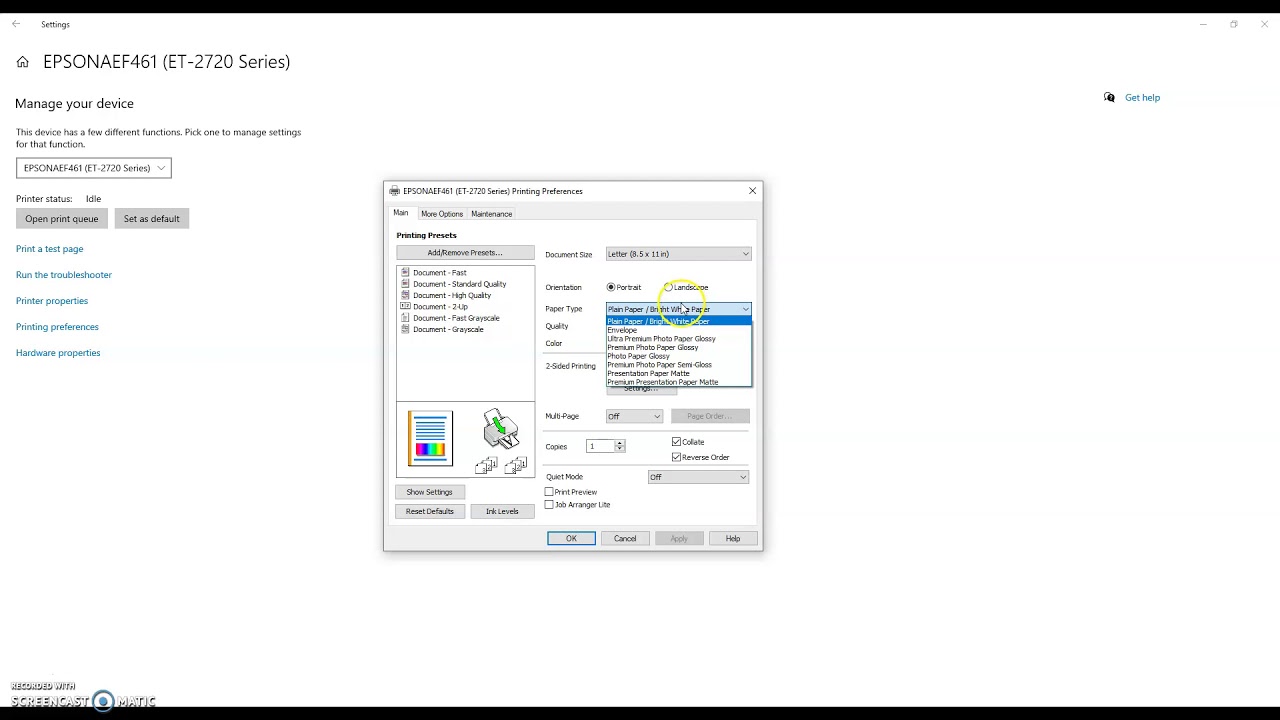Select the Document - Standard Quality preset icon
The width and height of the screenshot is (1280, 720).
(x=405, y=284)
